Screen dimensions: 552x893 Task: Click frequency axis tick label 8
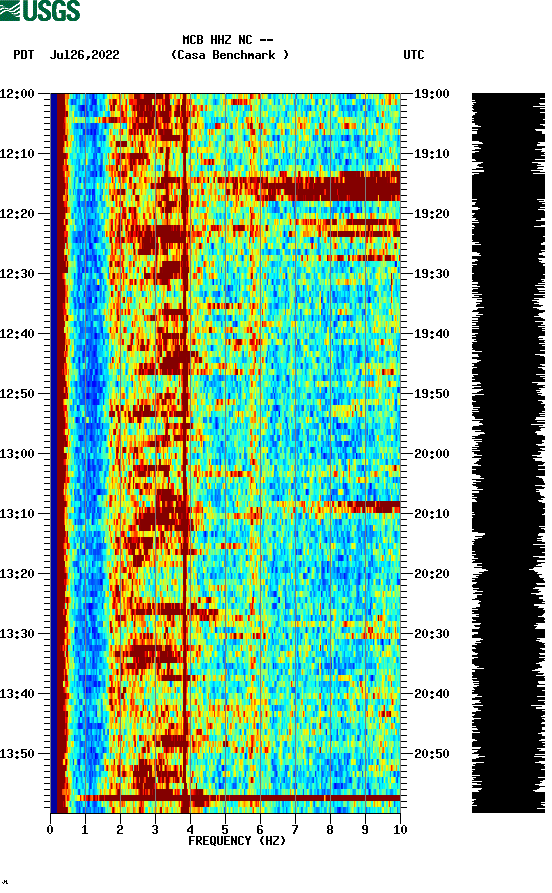pyautogui.click(x=330, y=830)
